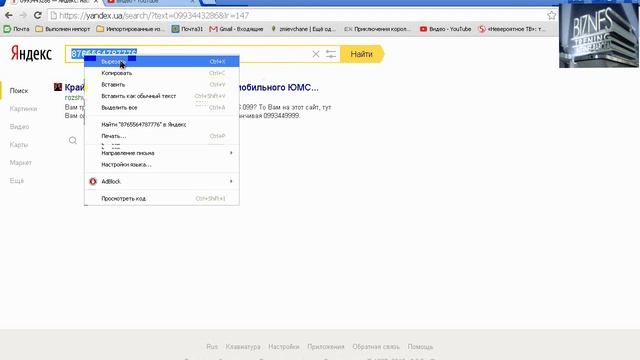Open Настройки языка... from the context menu
The height and width of the screenshot is (360, 640).
[162, 164]
